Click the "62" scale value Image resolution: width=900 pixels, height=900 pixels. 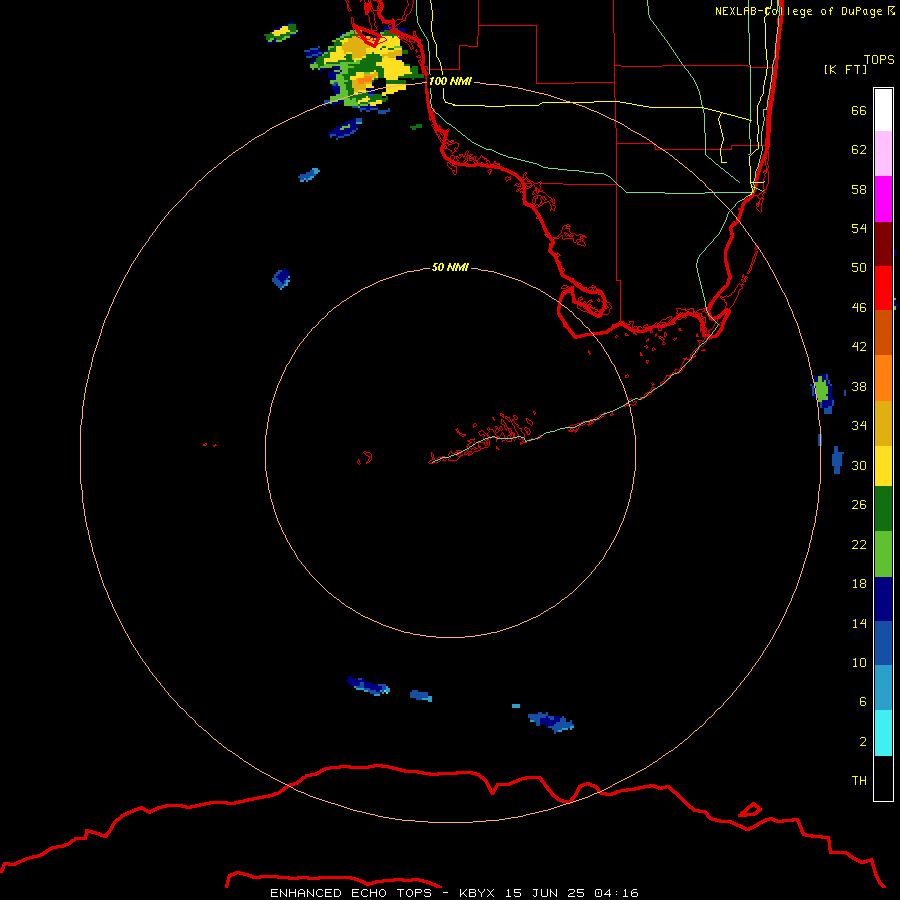859,150
